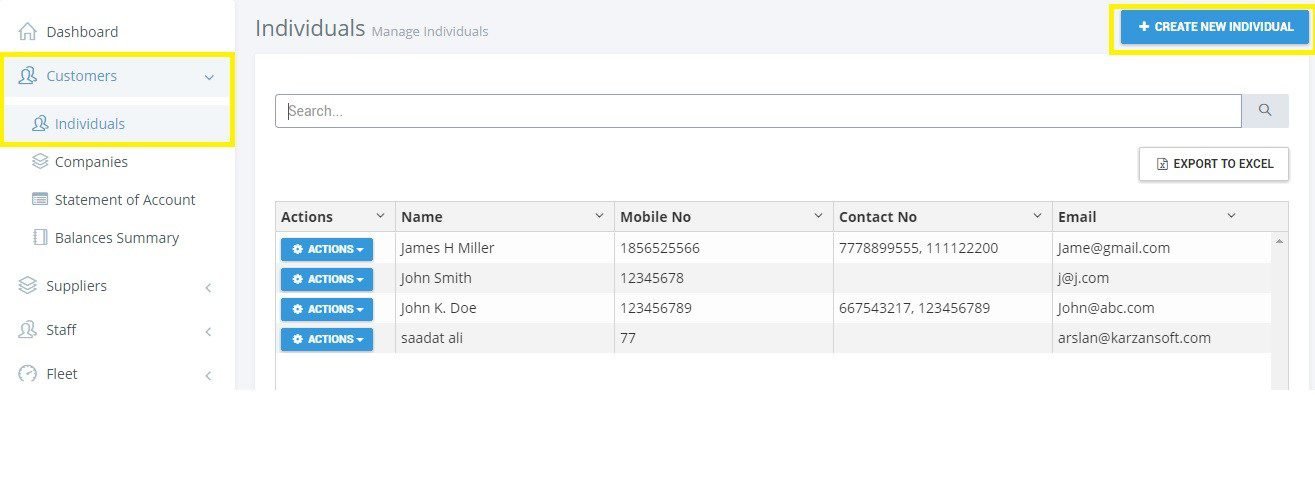Click the Dashboard home icon
Image resolution: width=1315 pixels, height=495 pixels.
28,32
